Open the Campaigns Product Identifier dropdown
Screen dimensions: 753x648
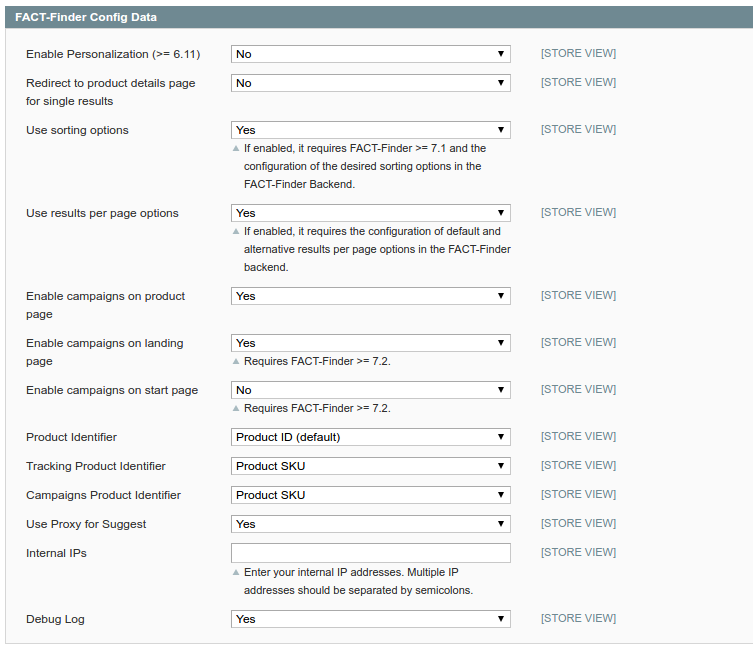point(370,495)
